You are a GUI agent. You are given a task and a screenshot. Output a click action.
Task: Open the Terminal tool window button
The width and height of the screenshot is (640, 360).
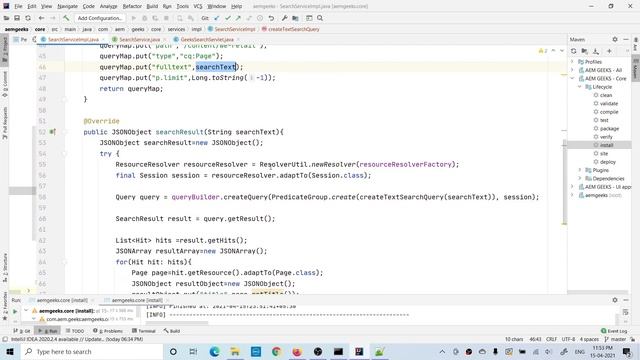coord(144,331)
